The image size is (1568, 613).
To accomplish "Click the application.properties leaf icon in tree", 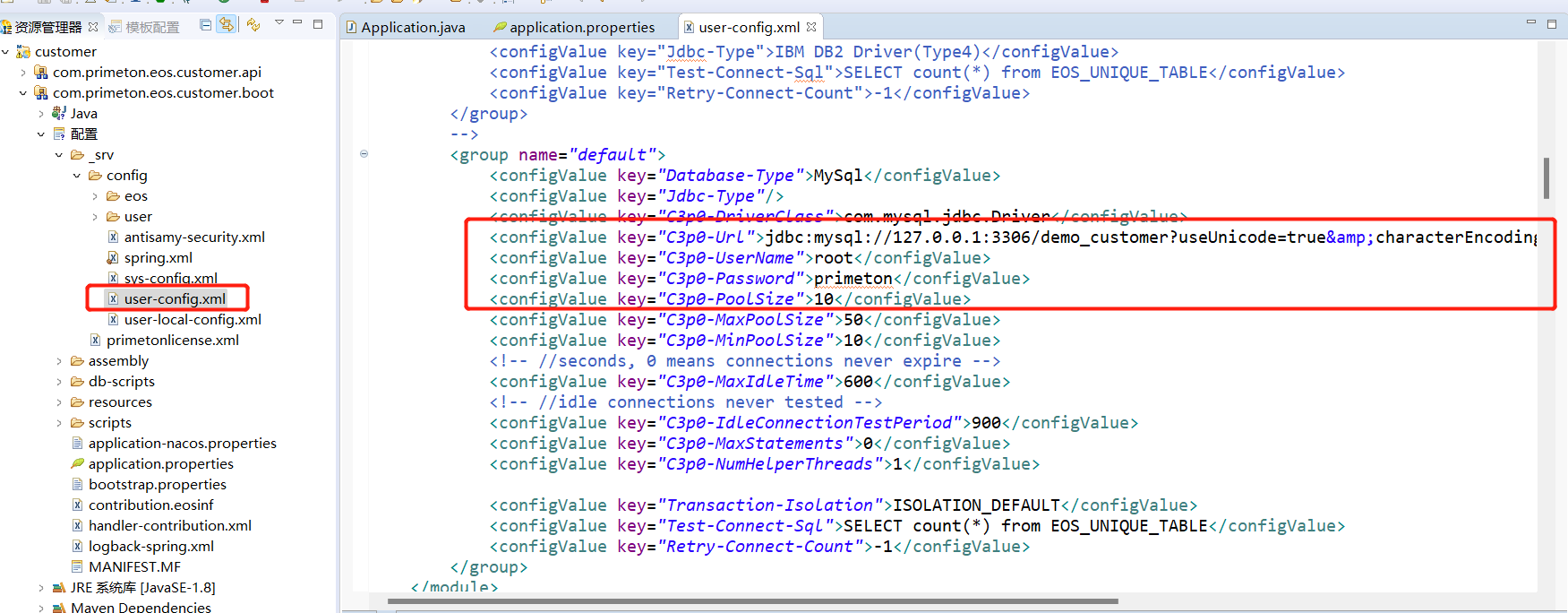I will point(78,464).
